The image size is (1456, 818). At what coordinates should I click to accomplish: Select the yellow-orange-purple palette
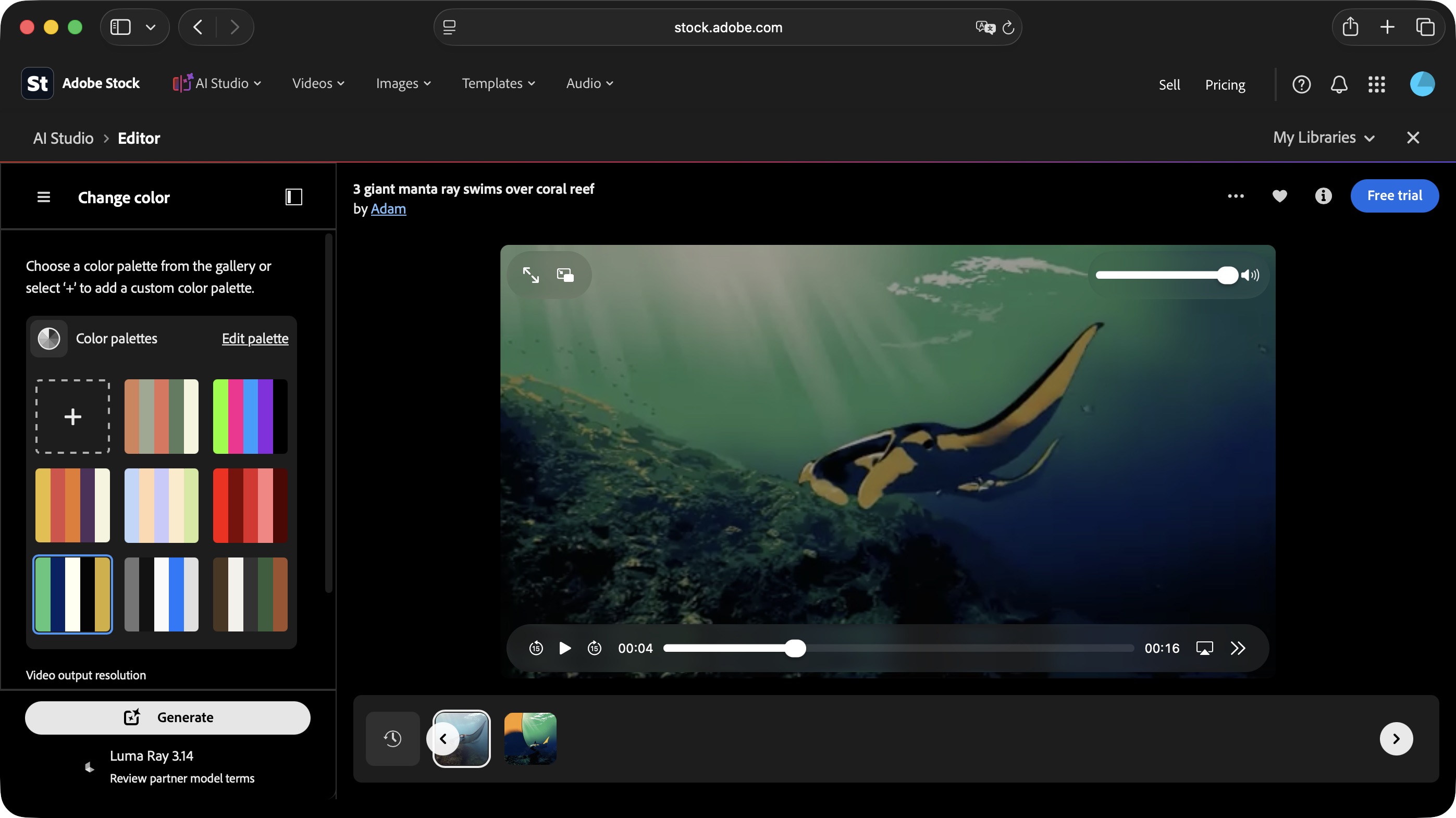click(x=73, y=505)
